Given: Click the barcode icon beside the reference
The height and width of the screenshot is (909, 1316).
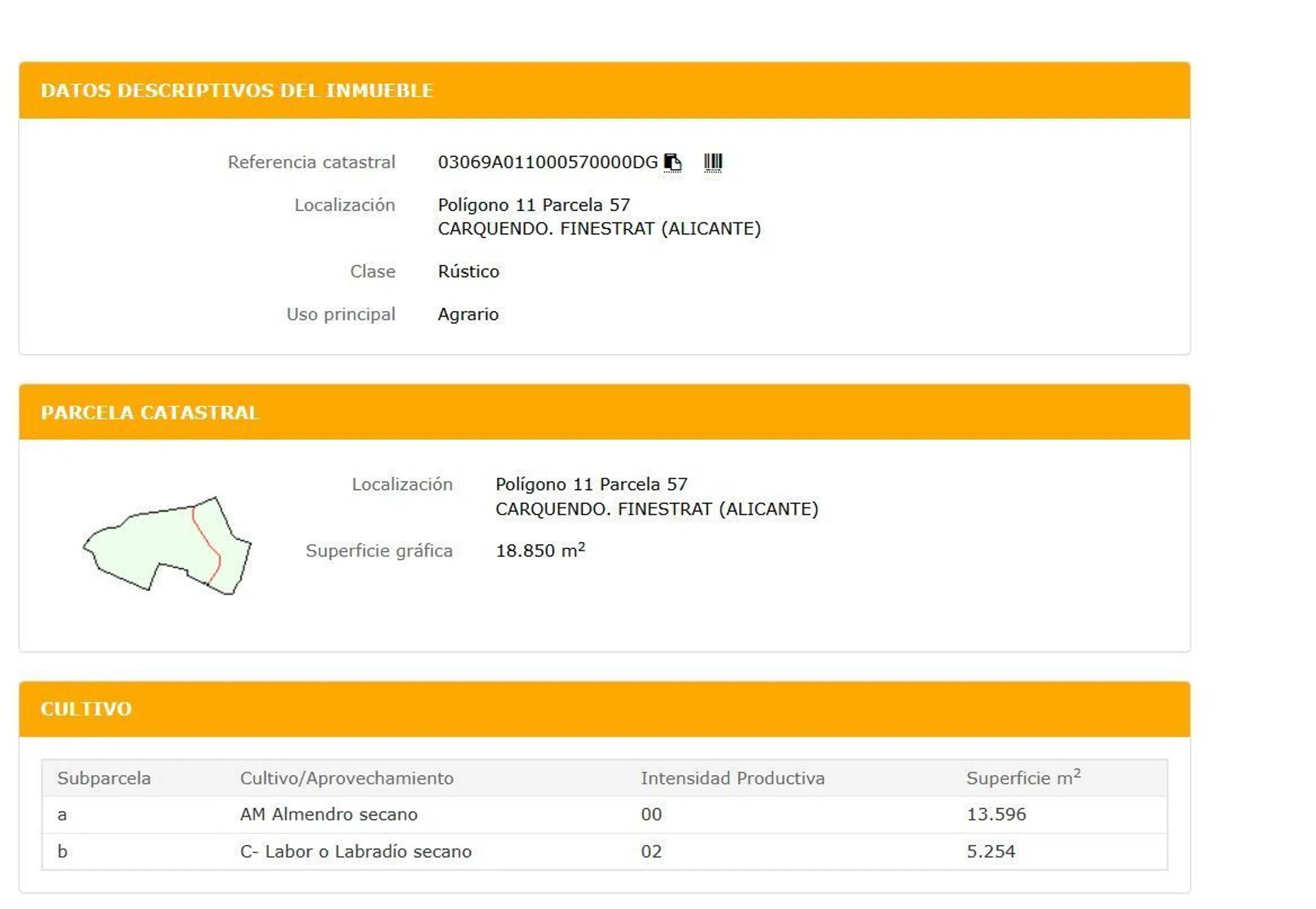Looking at the screenshot, I should [x=712, y=162].
